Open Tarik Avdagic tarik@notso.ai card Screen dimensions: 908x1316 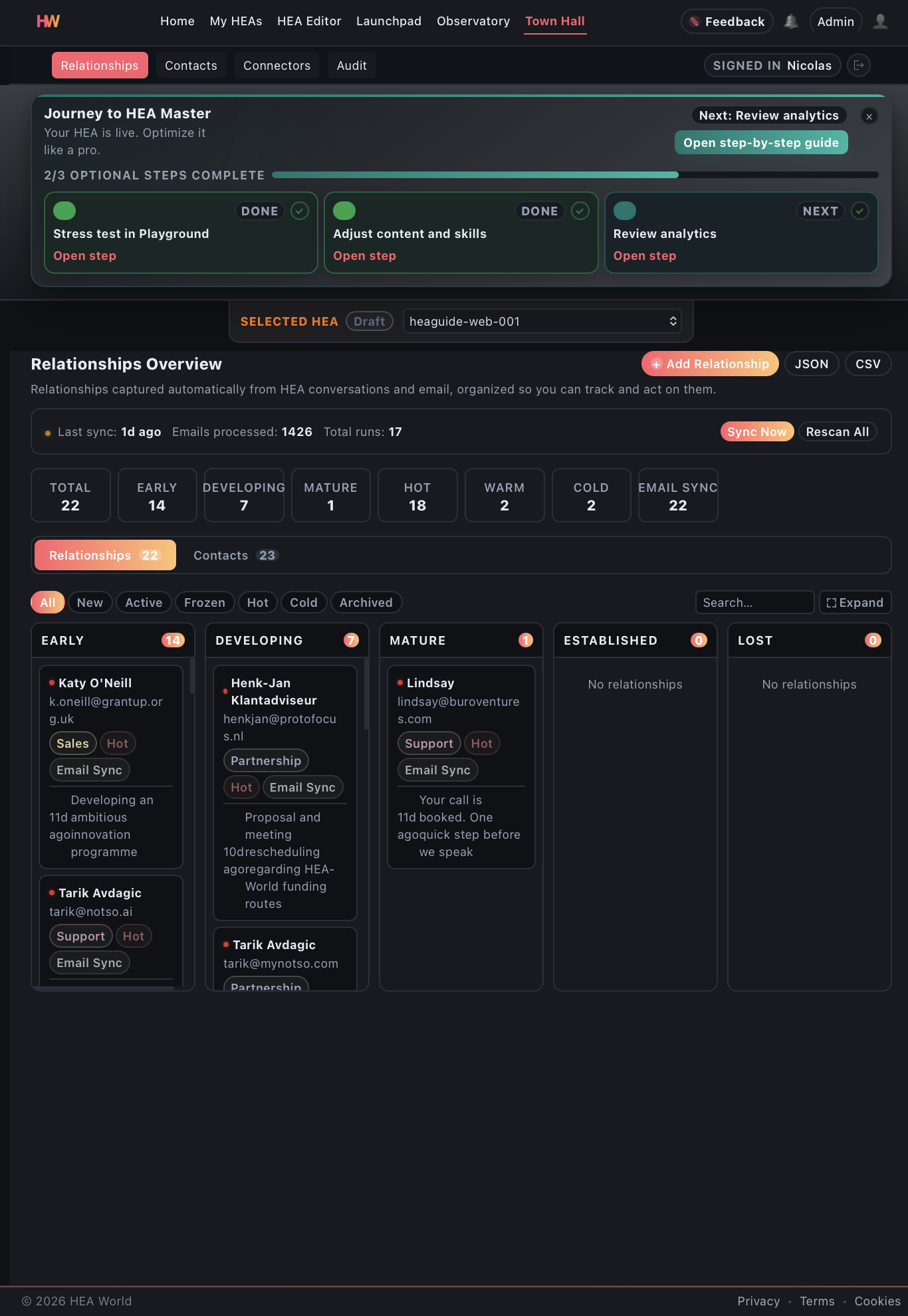[111, 931]
